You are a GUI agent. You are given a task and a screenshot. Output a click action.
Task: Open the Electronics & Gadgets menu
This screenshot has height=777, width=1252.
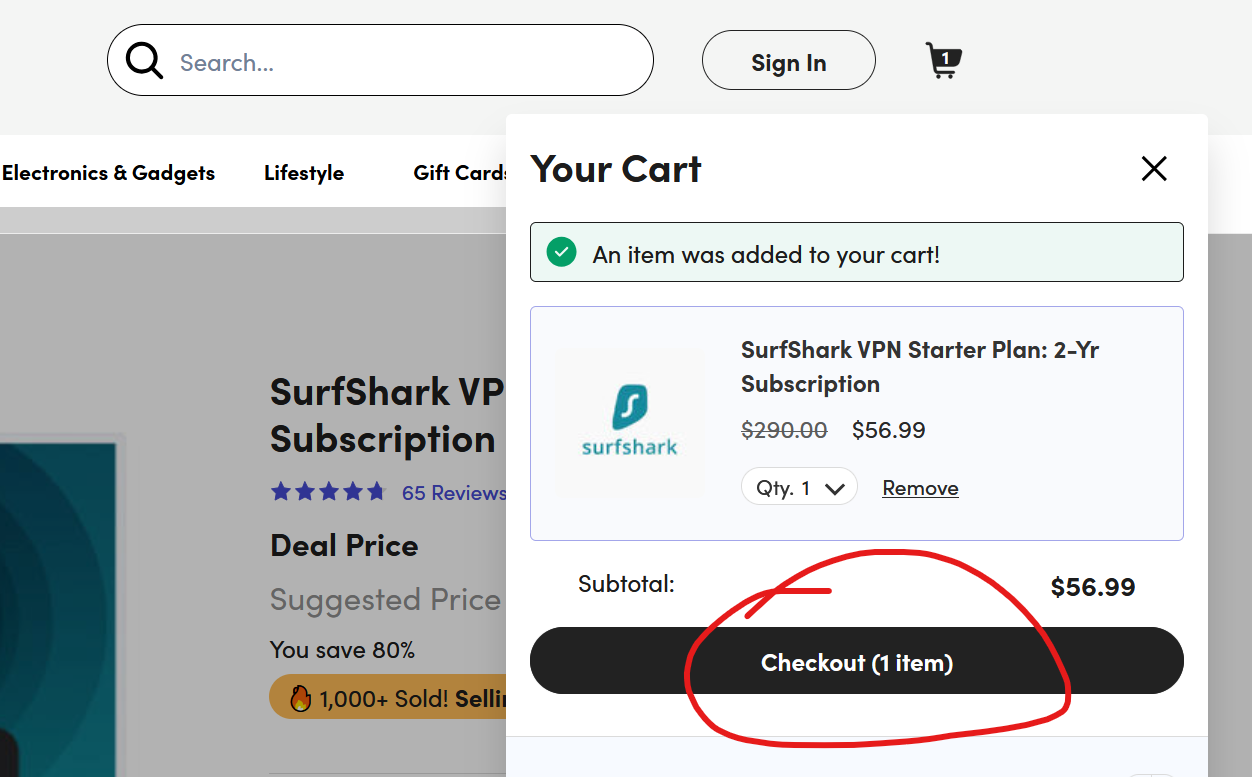pos(109,172)
